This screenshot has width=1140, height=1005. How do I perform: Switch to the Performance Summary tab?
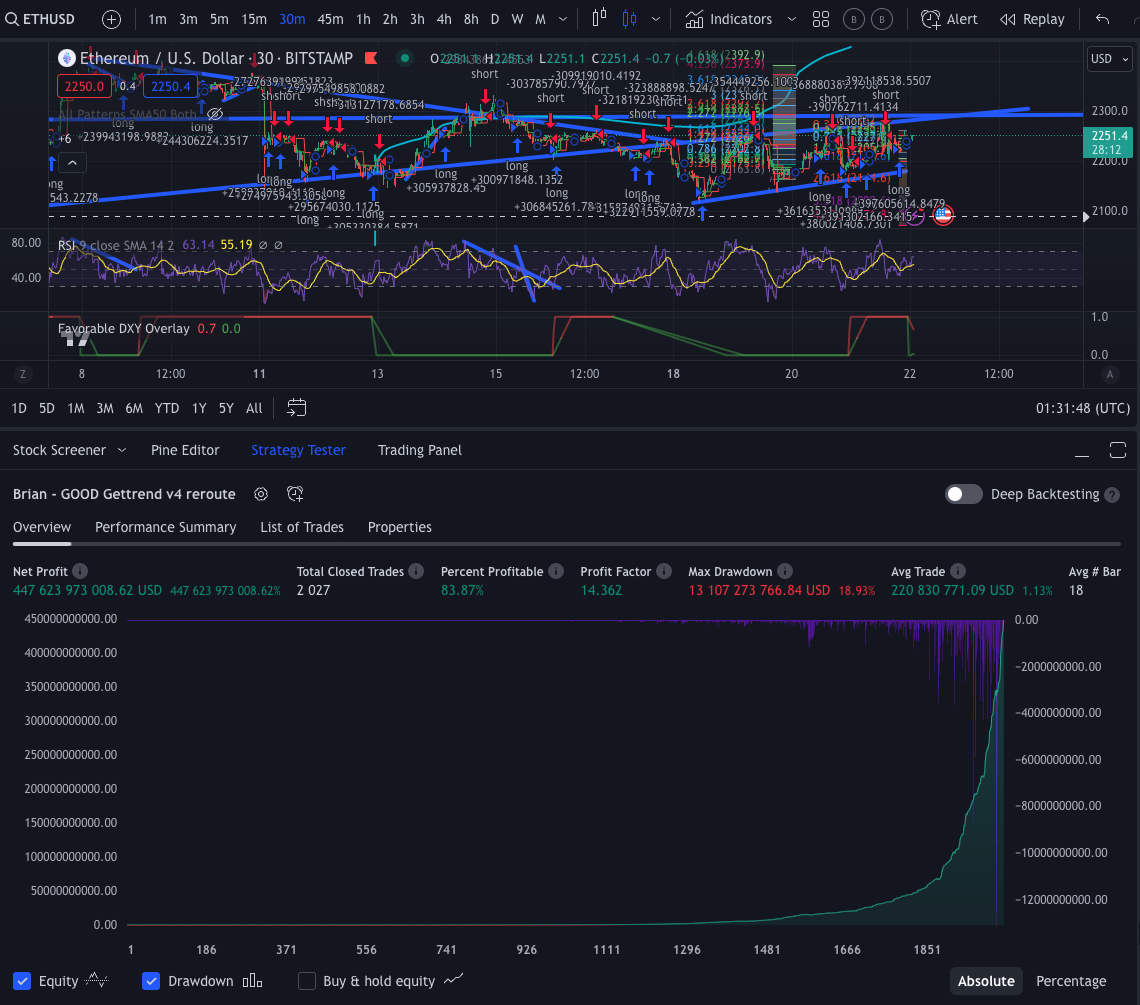(165, 527)
